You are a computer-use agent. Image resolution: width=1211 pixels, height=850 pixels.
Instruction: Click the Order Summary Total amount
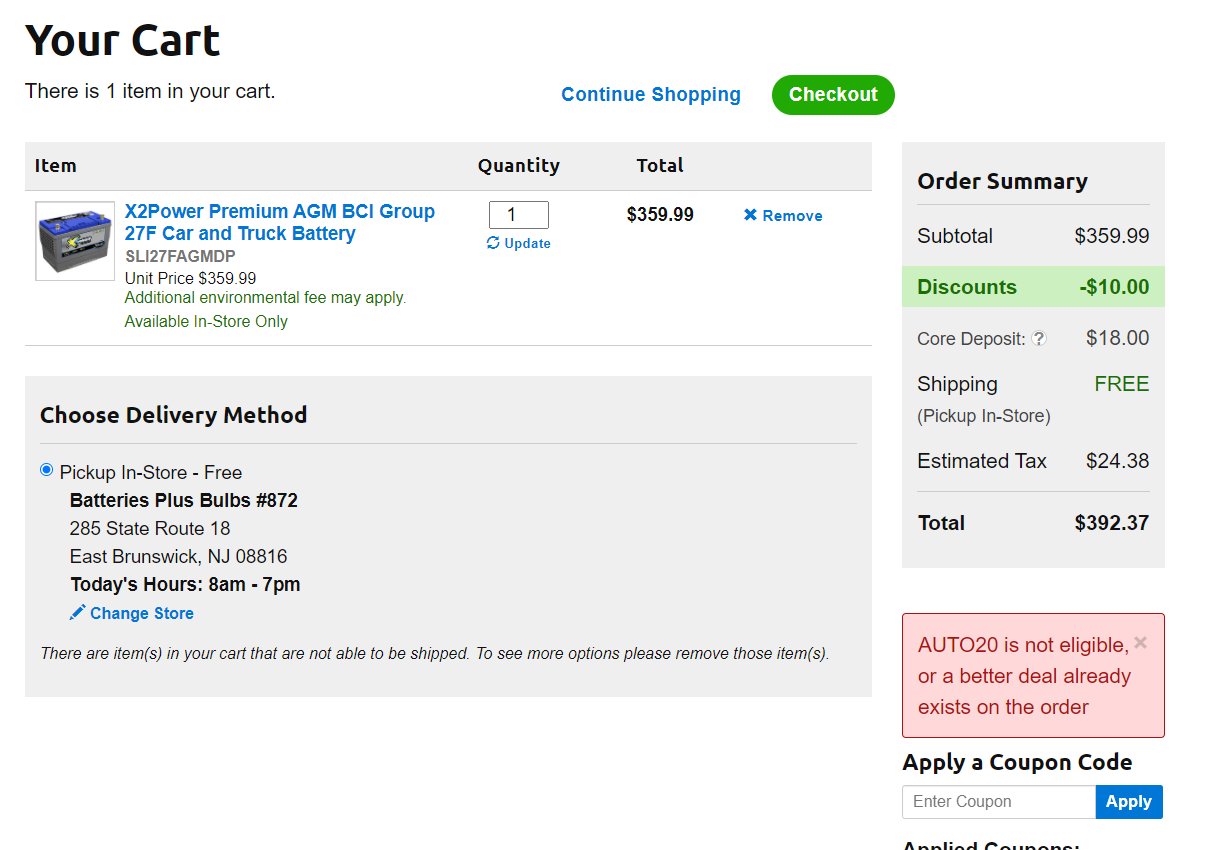coord(1111,523)
